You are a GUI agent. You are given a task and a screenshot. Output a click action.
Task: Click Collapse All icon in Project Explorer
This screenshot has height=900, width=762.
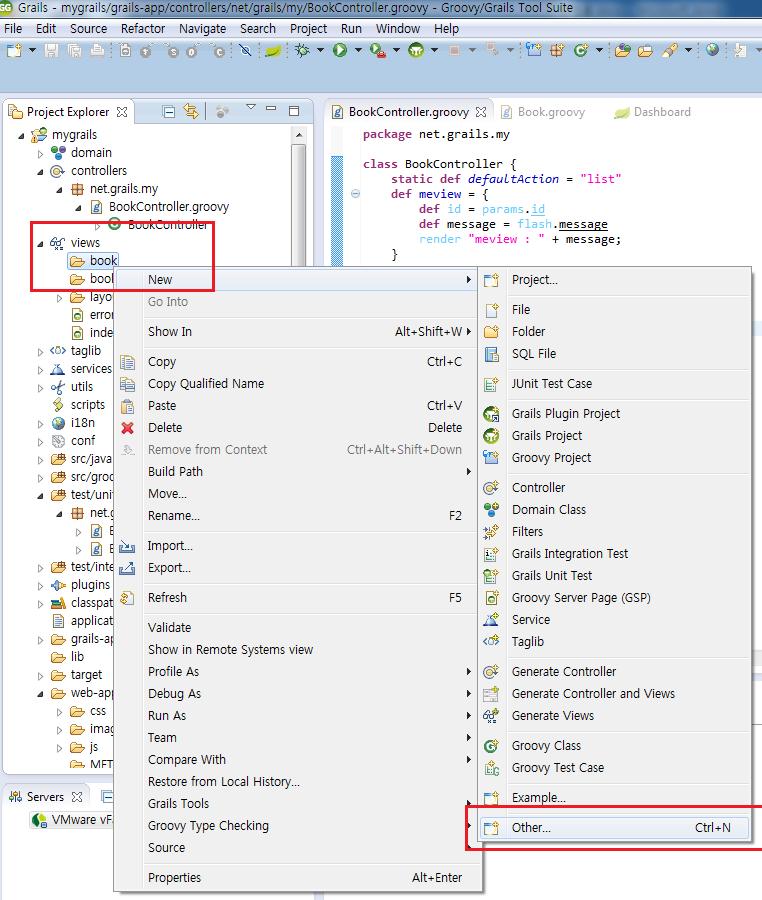tap(169, 111)
